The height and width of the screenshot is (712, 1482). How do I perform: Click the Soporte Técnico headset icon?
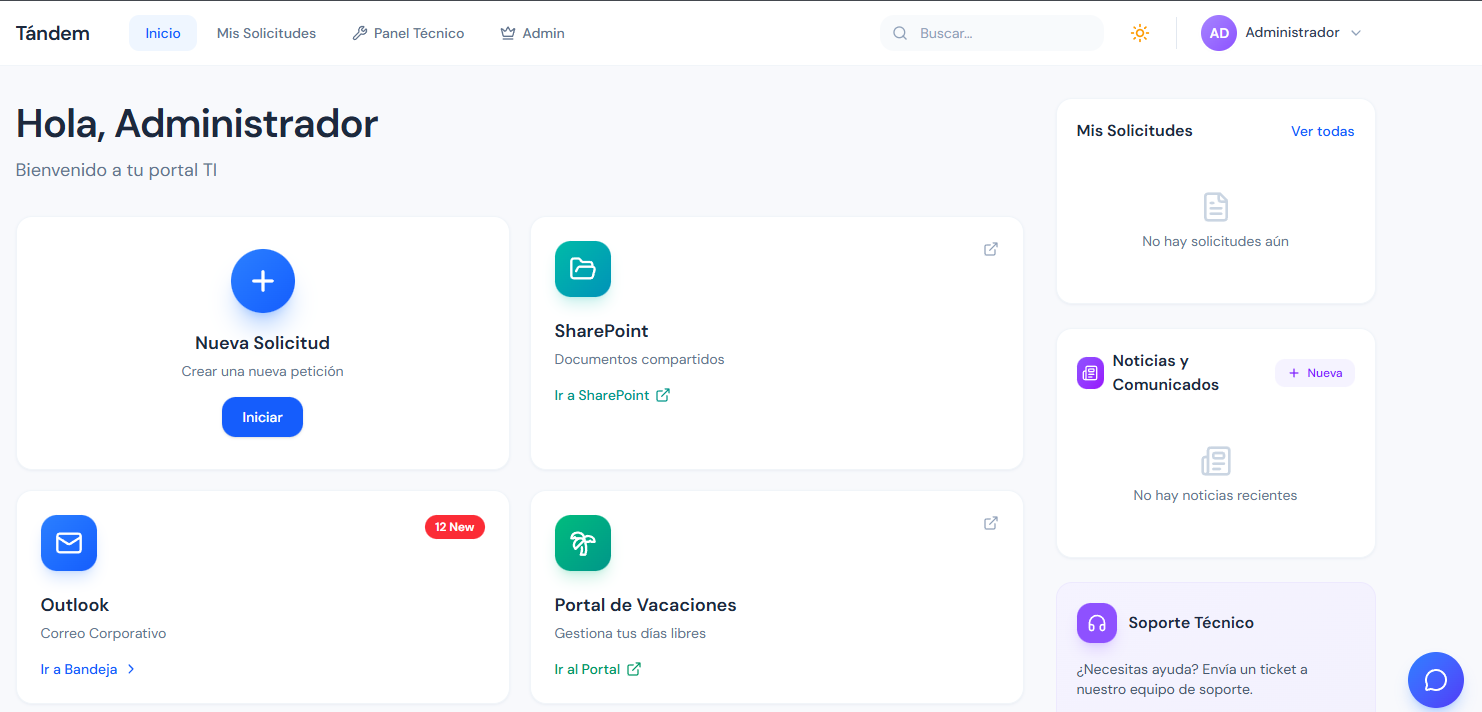point(1097,622)
